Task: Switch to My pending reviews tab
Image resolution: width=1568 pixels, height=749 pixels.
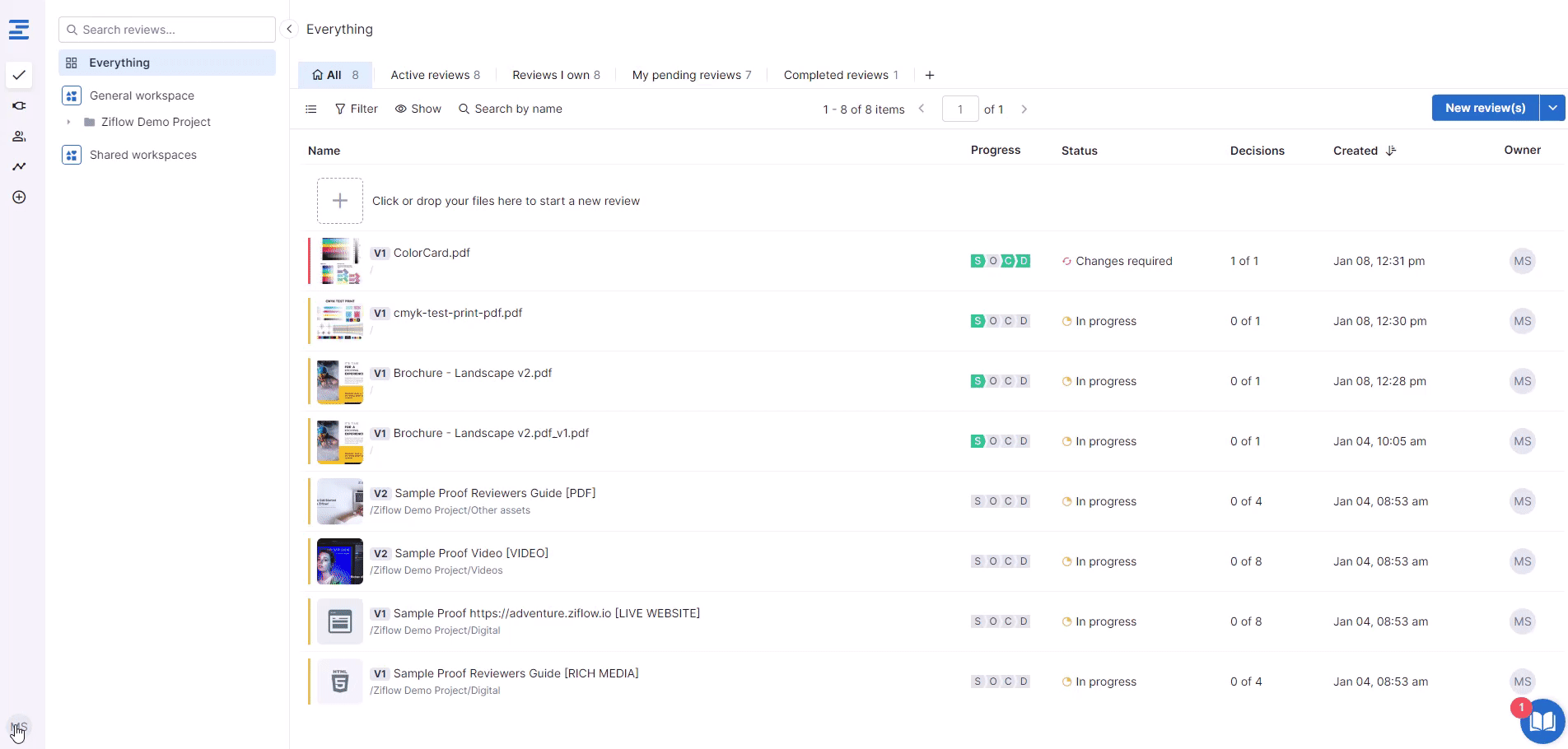Action: pos(692,75)
